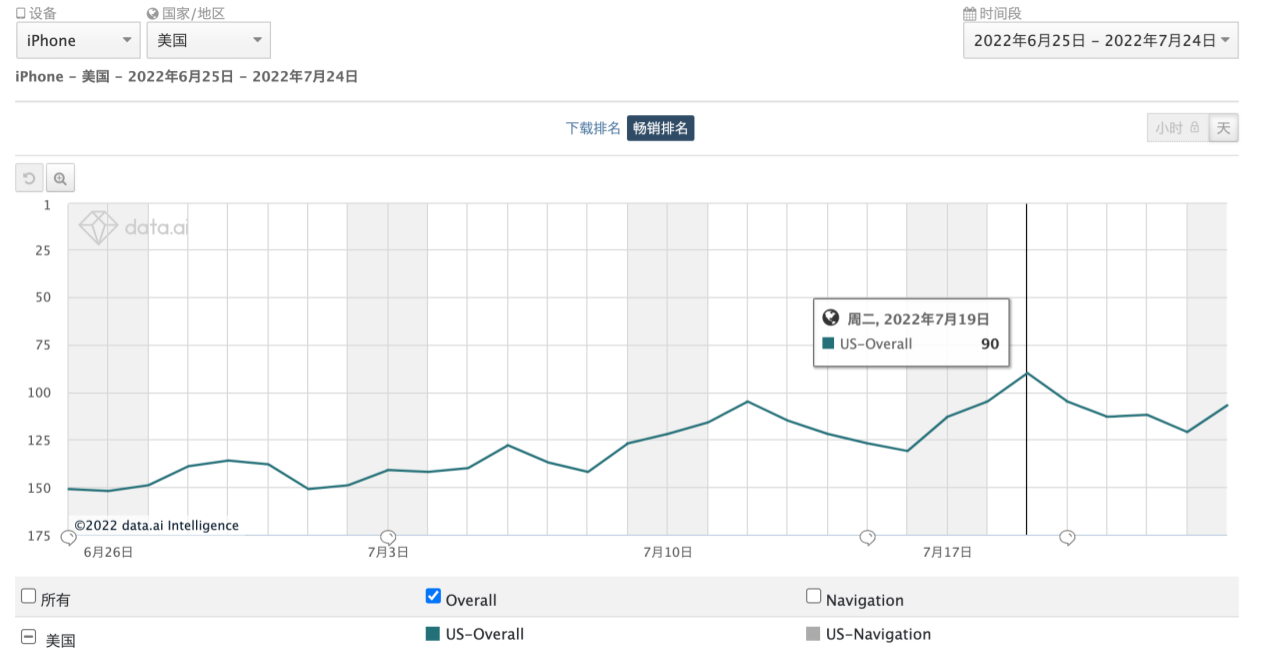This screenshot has height=660, width=1274.
Task: Enable the Navigation checkbox
Action: 813,596
